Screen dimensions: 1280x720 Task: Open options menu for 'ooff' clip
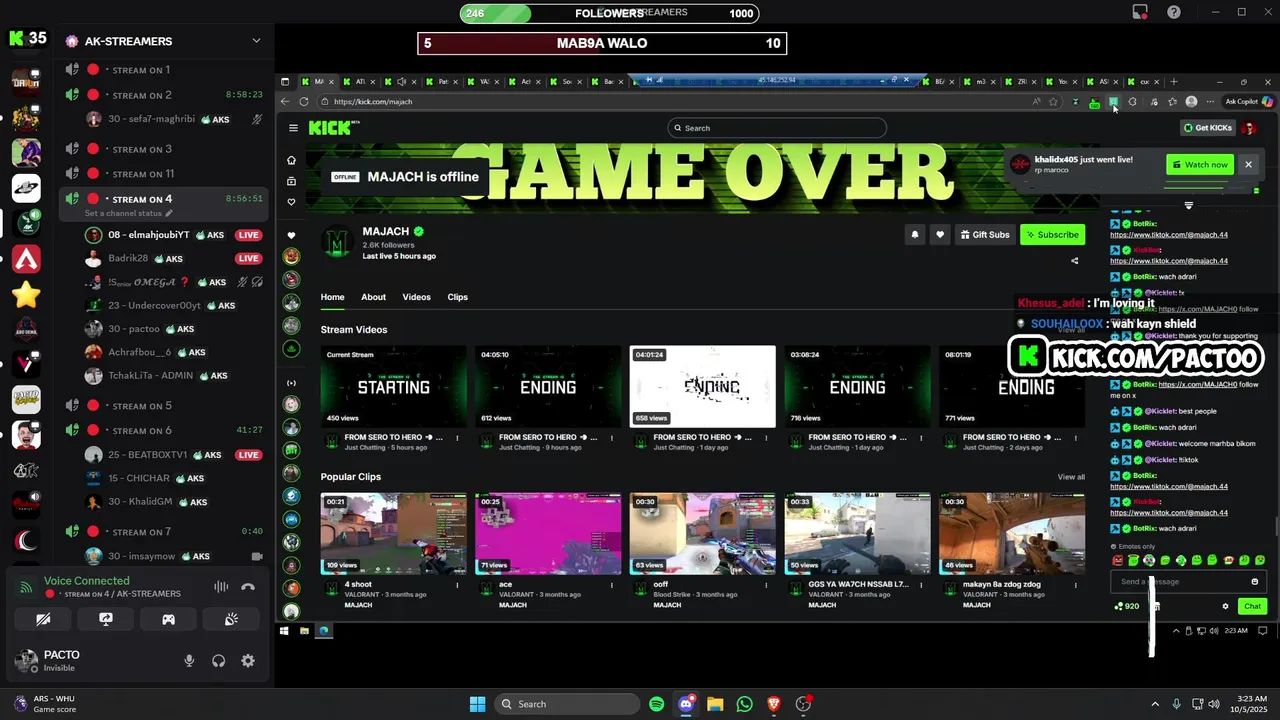(767, 584)
